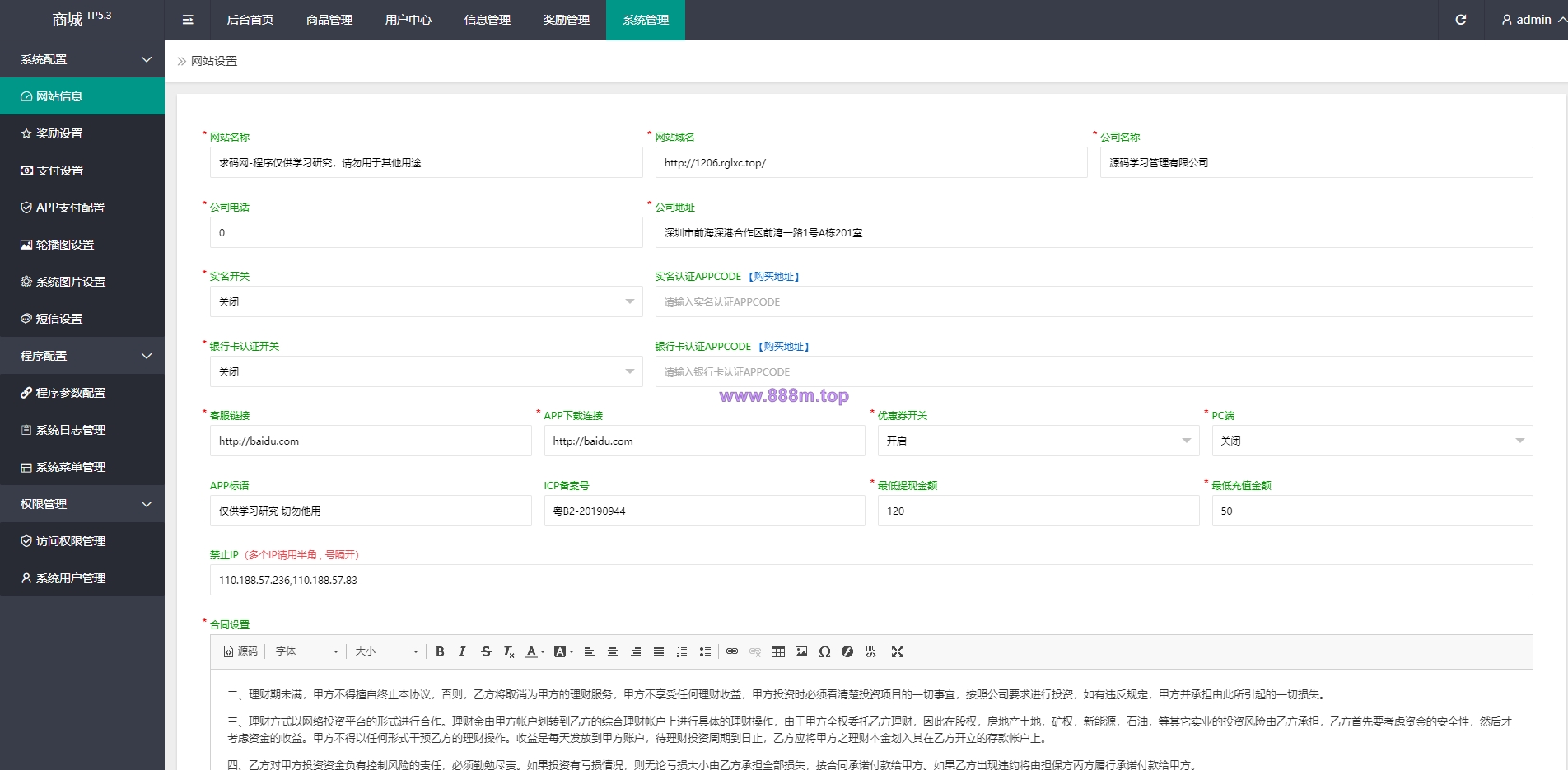1568x770 pixels.
Task: Click 购买地址 link beside 实名认证APPCODE
Action: click(774, 277)
